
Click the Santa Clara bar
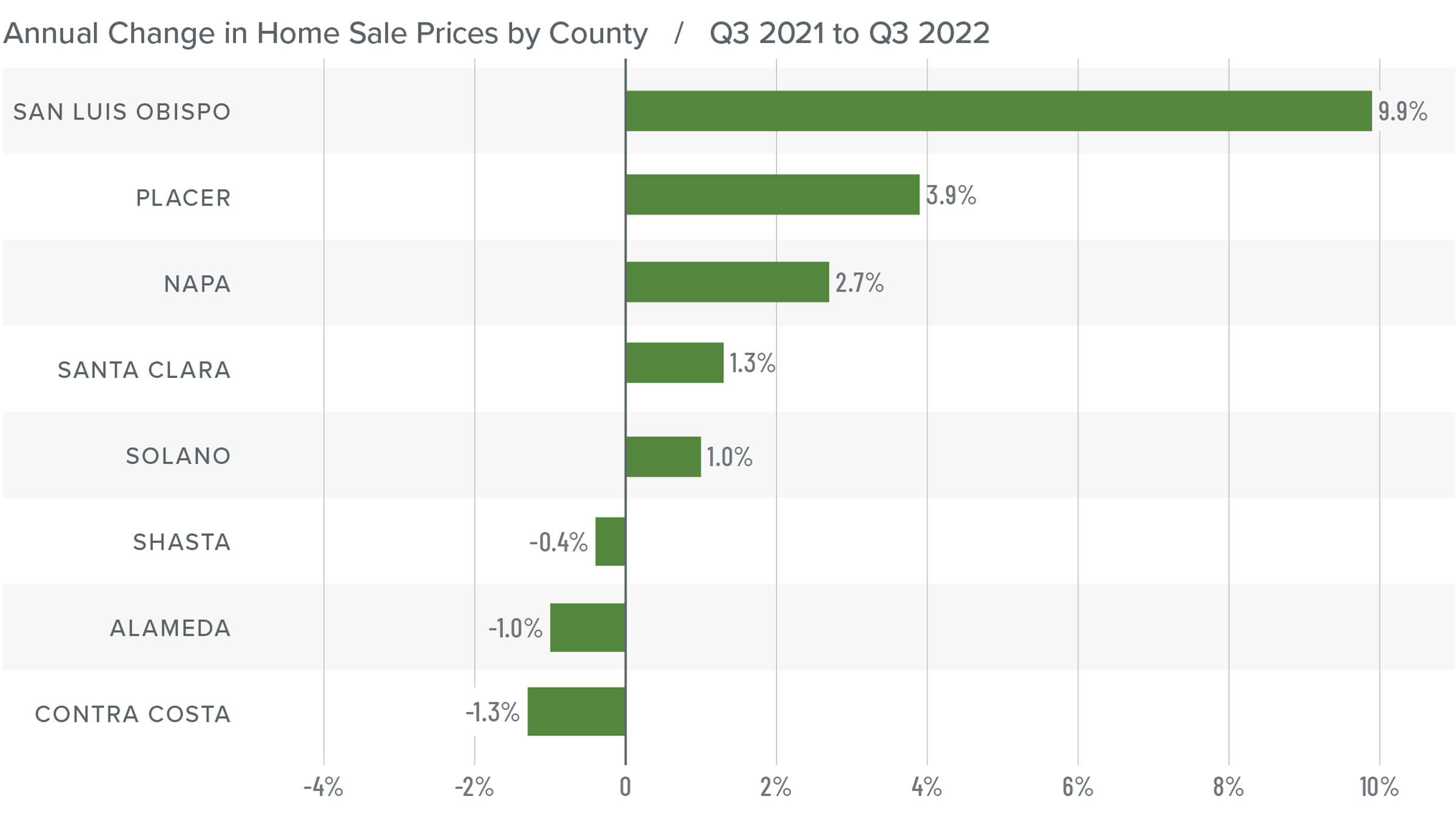(x=674, y=363)
